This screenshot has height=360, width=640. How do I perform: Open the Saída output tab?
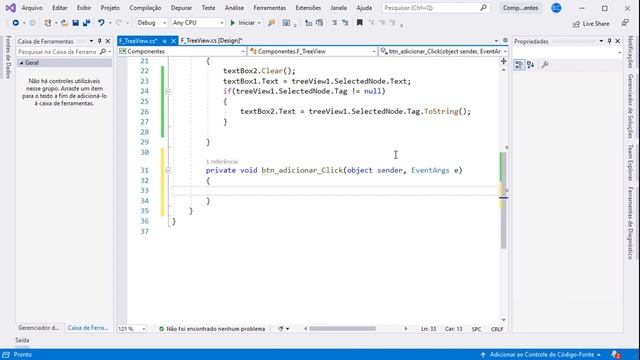click(22, 340)
